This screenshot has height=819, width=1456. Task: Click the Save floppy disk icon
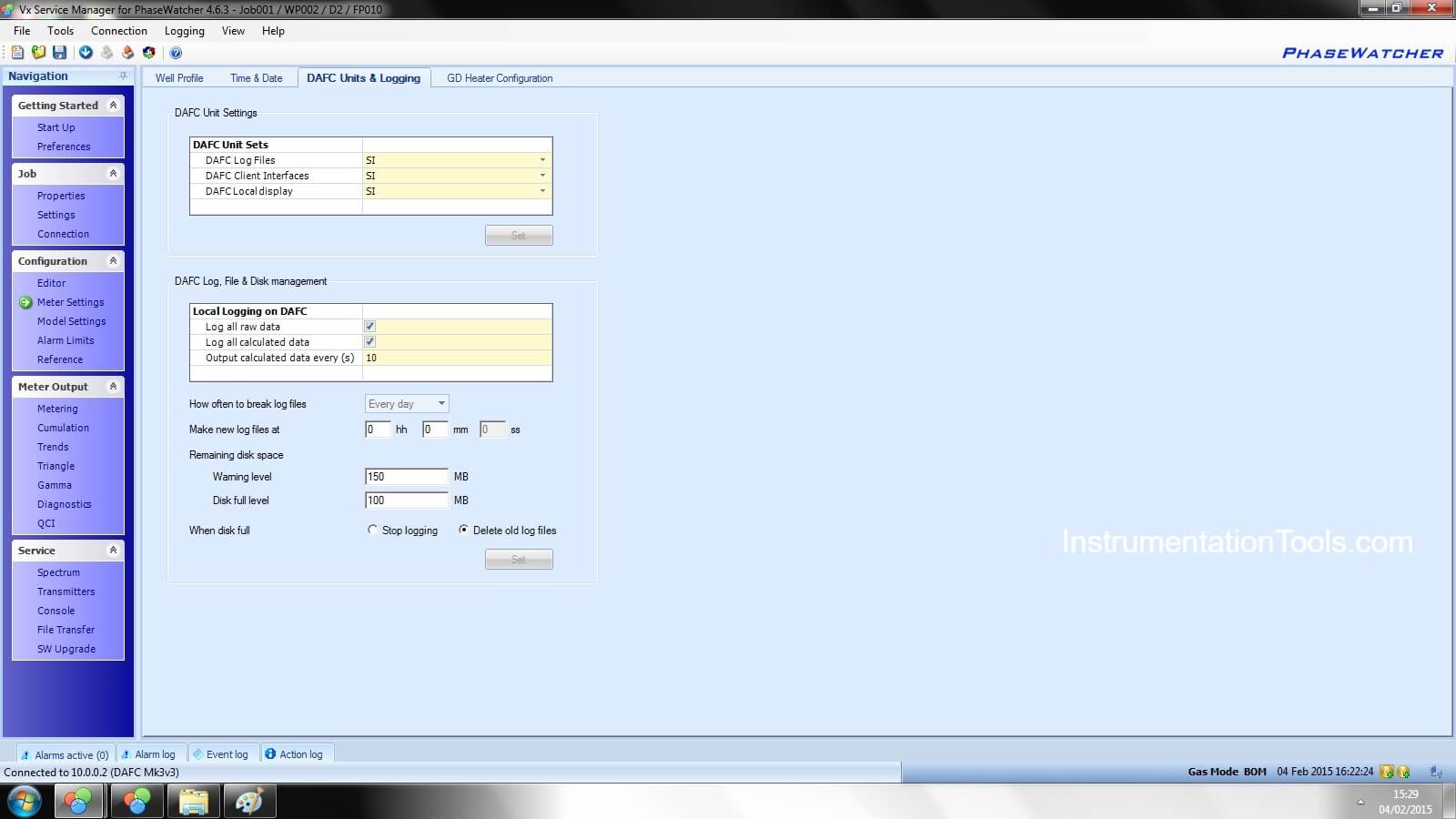(59, 53)
